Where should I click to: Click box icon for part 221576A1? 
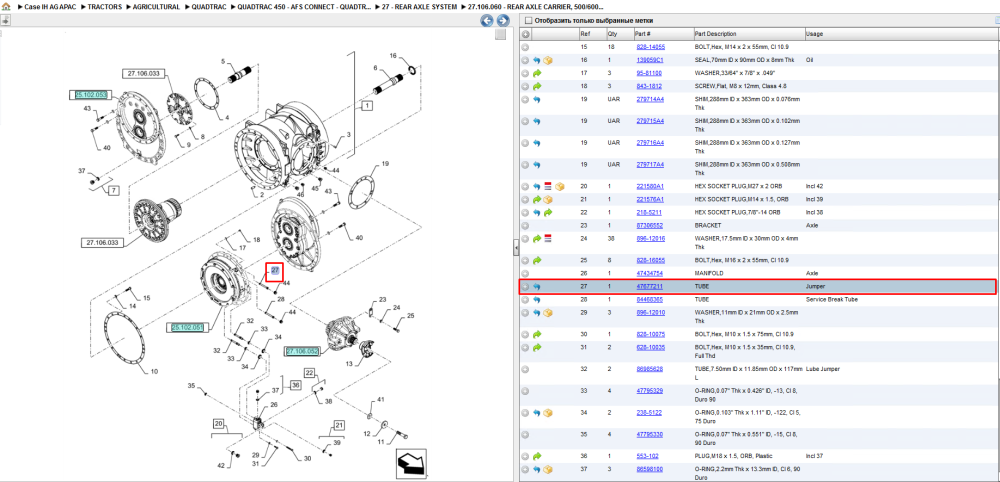pos(547,200)
